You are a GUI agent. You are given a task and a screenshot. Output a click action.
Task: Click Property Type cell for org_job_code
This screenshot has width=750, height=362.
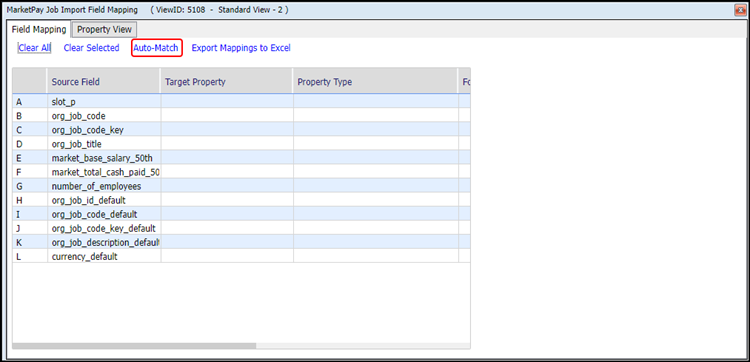click(376, 116)
